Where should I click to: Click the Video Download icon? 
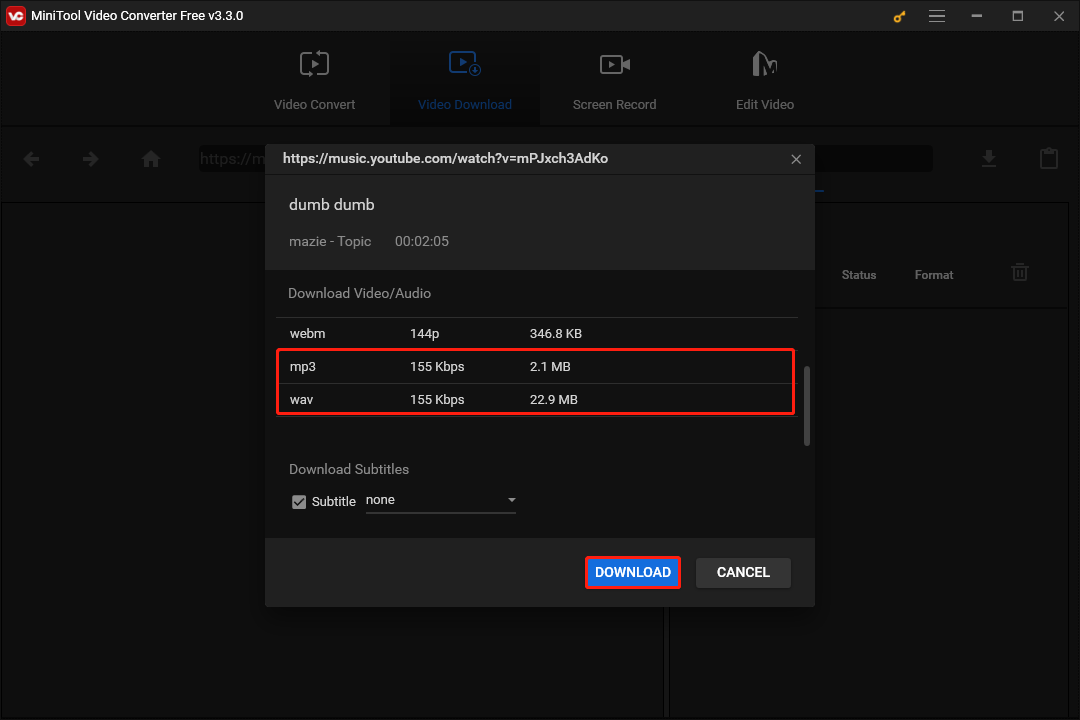(465, 63)
